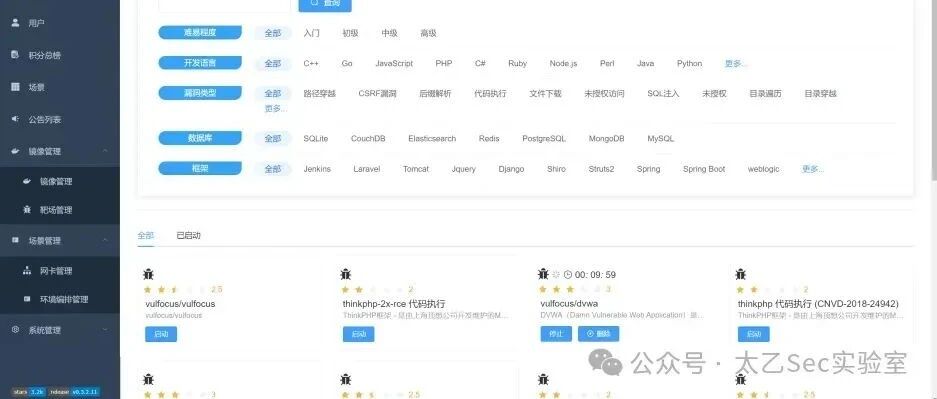Image resolution: width=937 pixels, height=399 pixels.
Task: Filter difficulty by 高级
Action: point(428,33)
